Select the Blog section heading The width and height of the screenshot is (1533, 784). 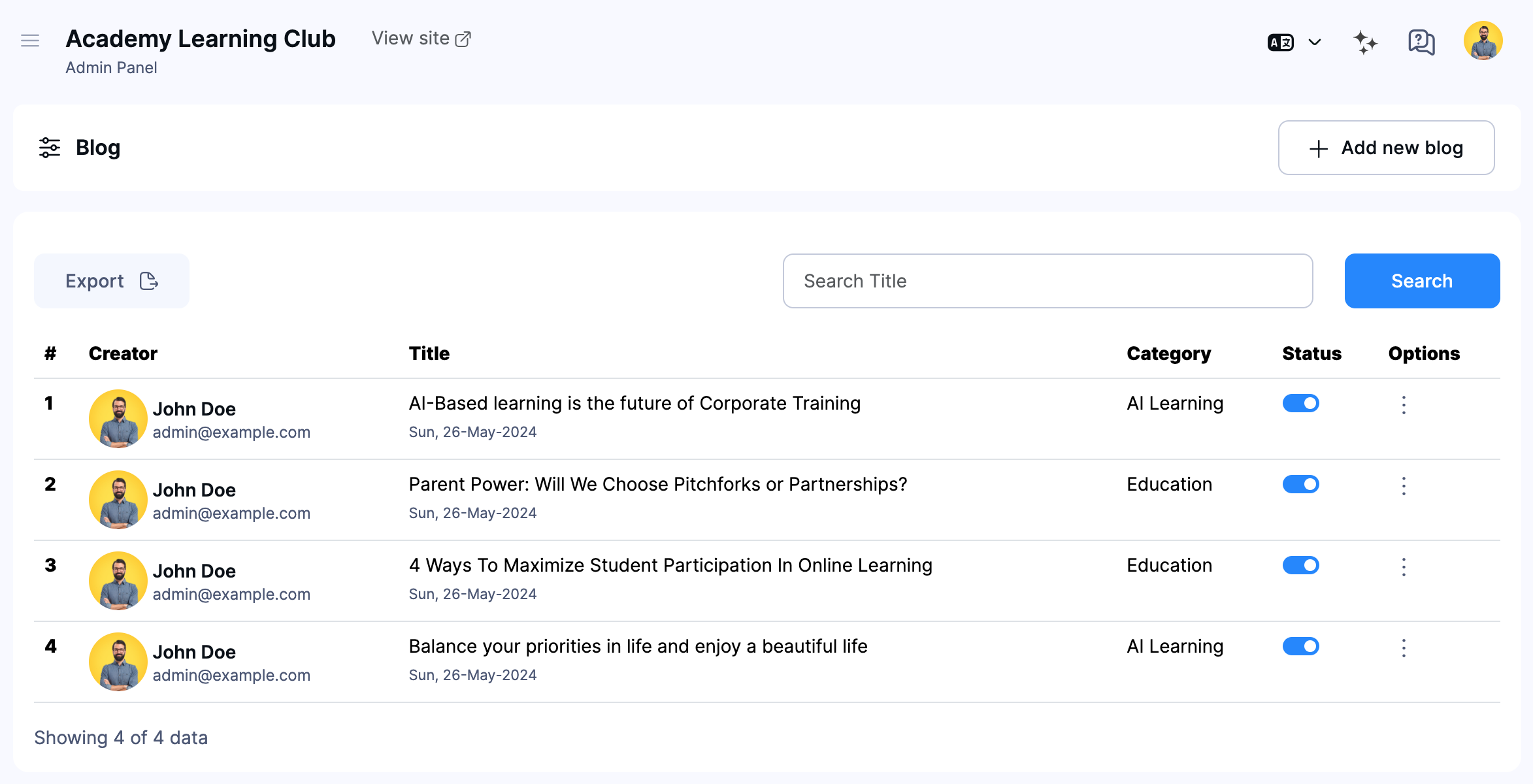point(98,148)
